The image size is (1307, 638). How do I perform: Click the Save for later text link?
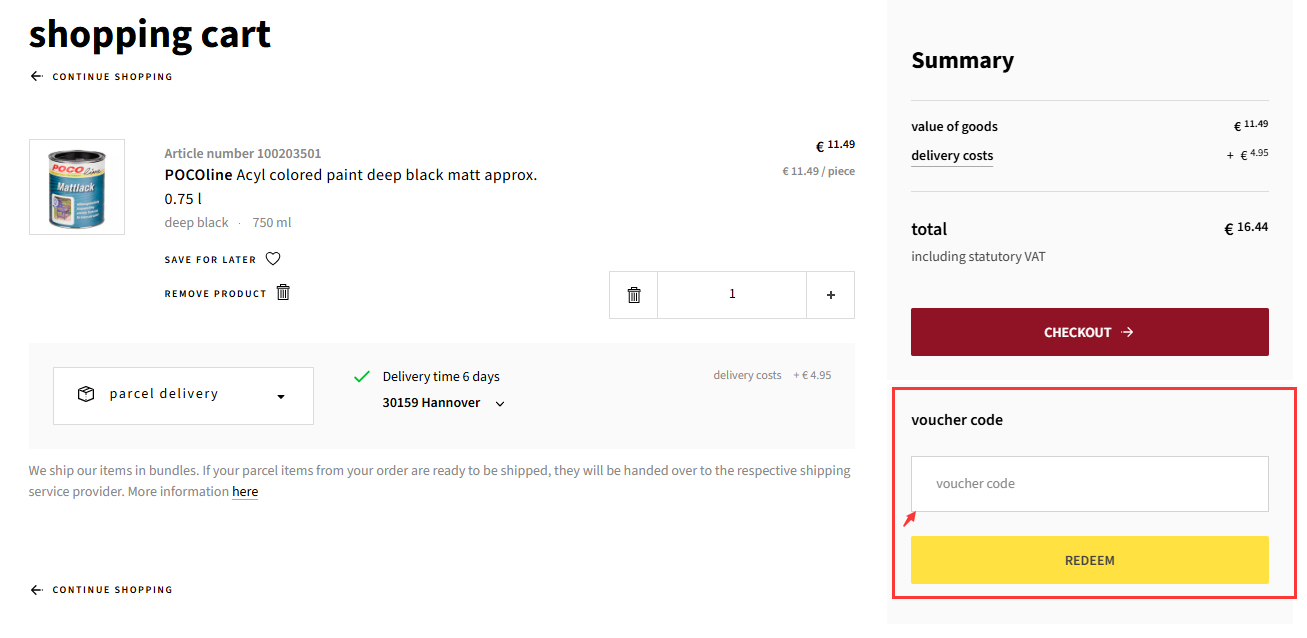[211, 260]
